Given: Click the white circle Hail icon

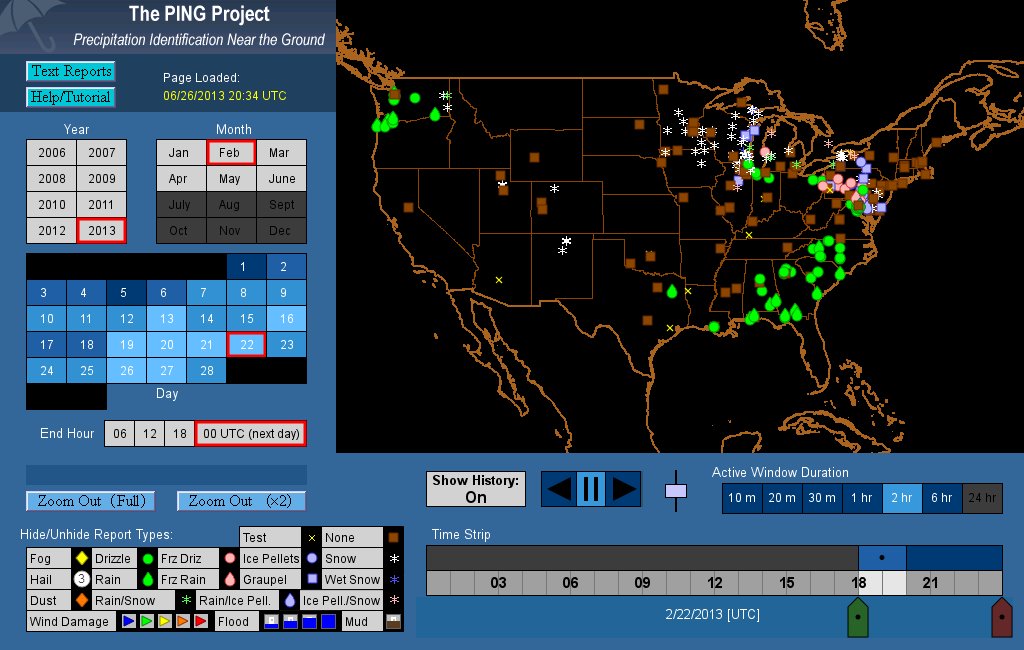Looking at the screenshot, I should [x=81, y=579].
